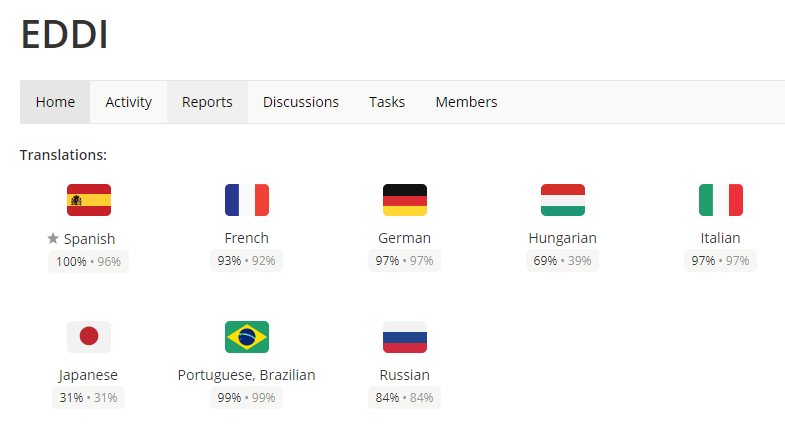Open the Portuguese, Brazilian translation link
785x433 pixels.
pos(246,375)
